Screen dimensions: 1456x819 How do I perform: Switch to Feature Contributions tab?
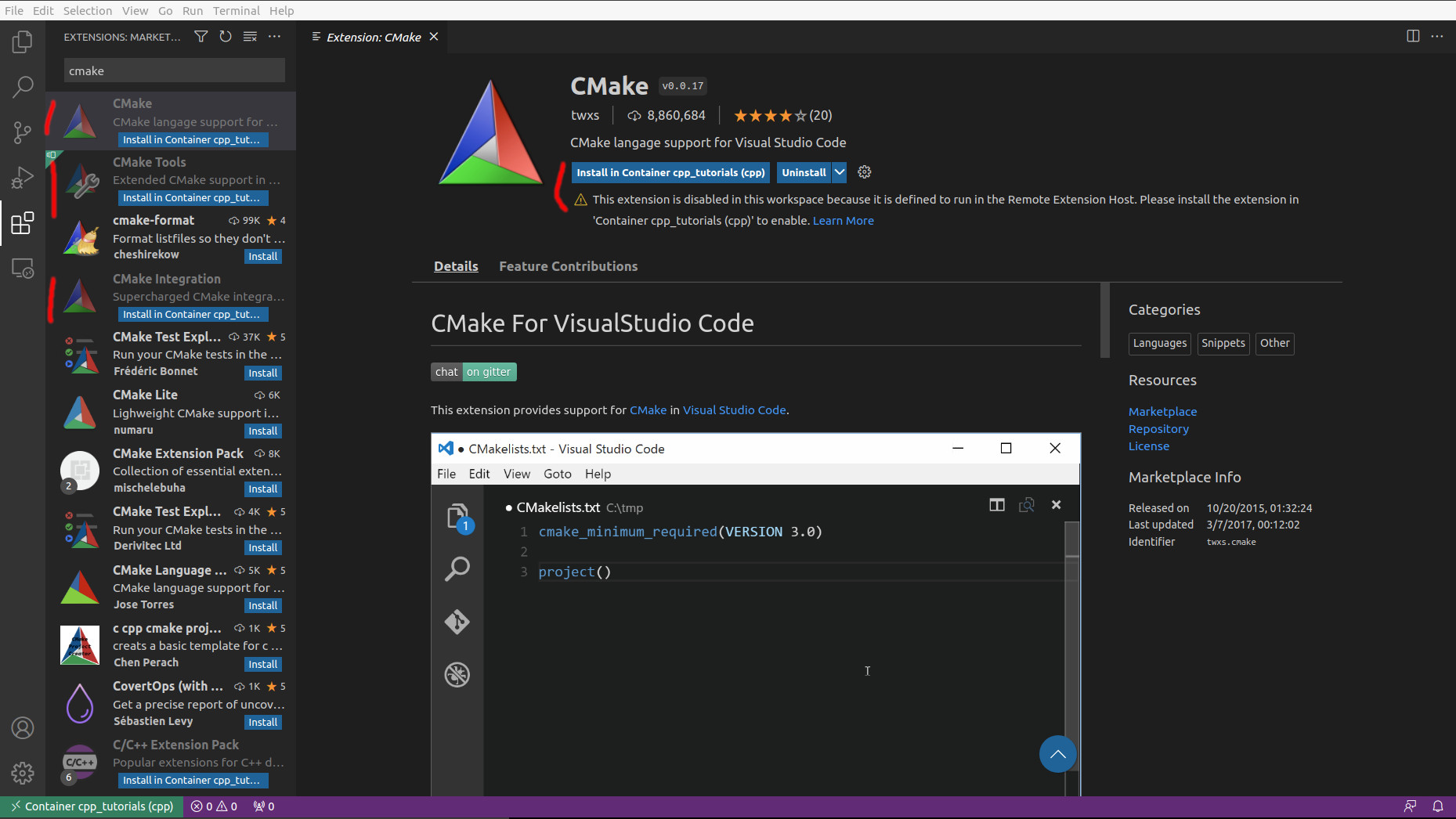tap(568, 266)
